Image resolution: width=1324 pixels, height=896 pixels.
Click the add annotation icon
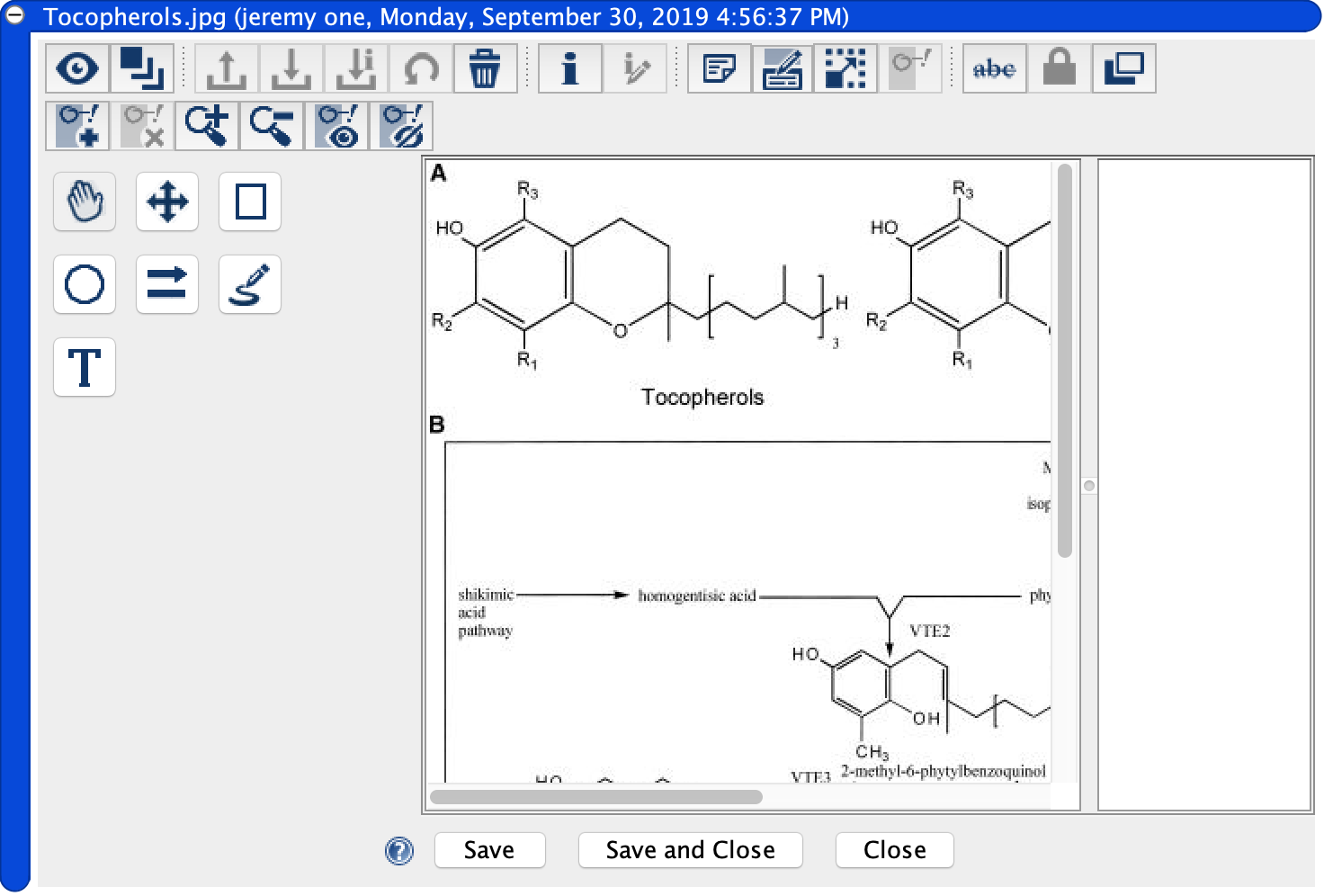(78, 125)
